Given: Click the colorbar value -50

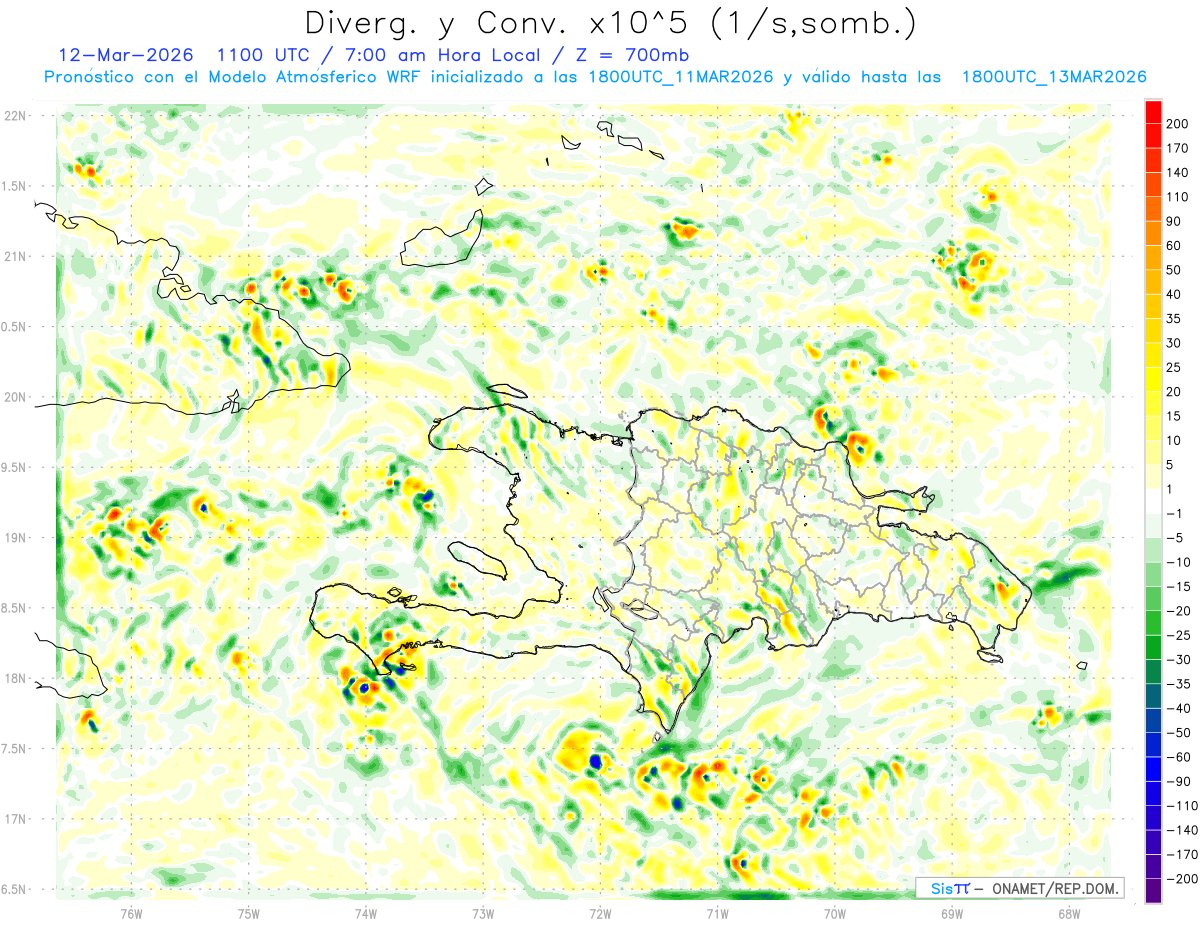Looking at the screenshot, I should pyautogui.click(x=1180, y=732).
